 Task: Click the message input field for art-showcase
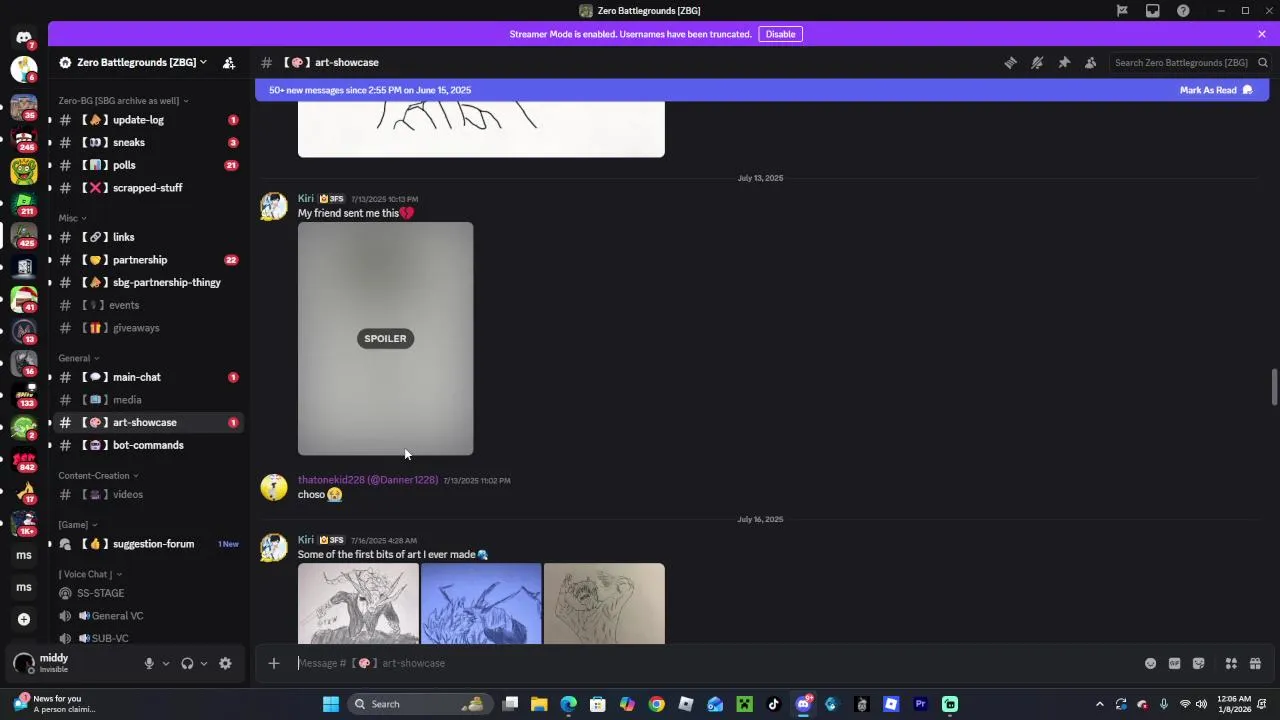point(715,663)
